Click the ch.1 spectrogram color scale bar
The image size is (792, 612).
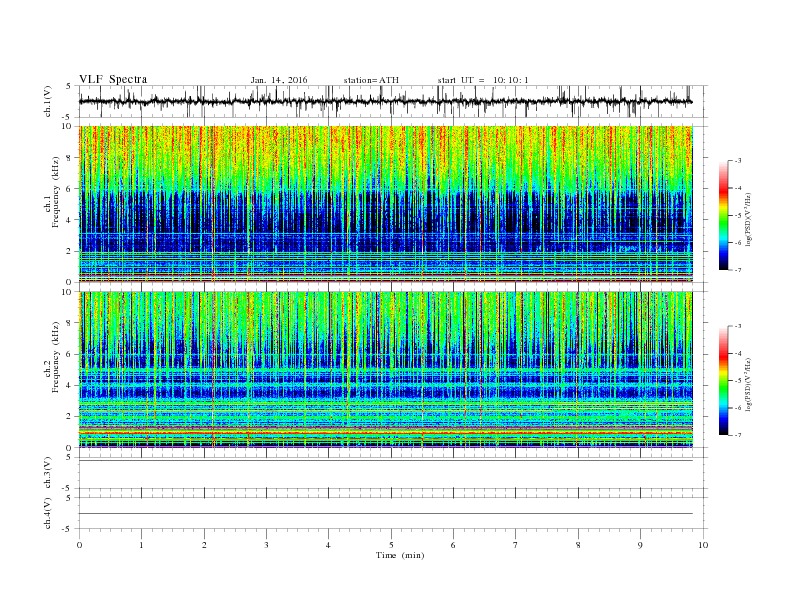723,215
